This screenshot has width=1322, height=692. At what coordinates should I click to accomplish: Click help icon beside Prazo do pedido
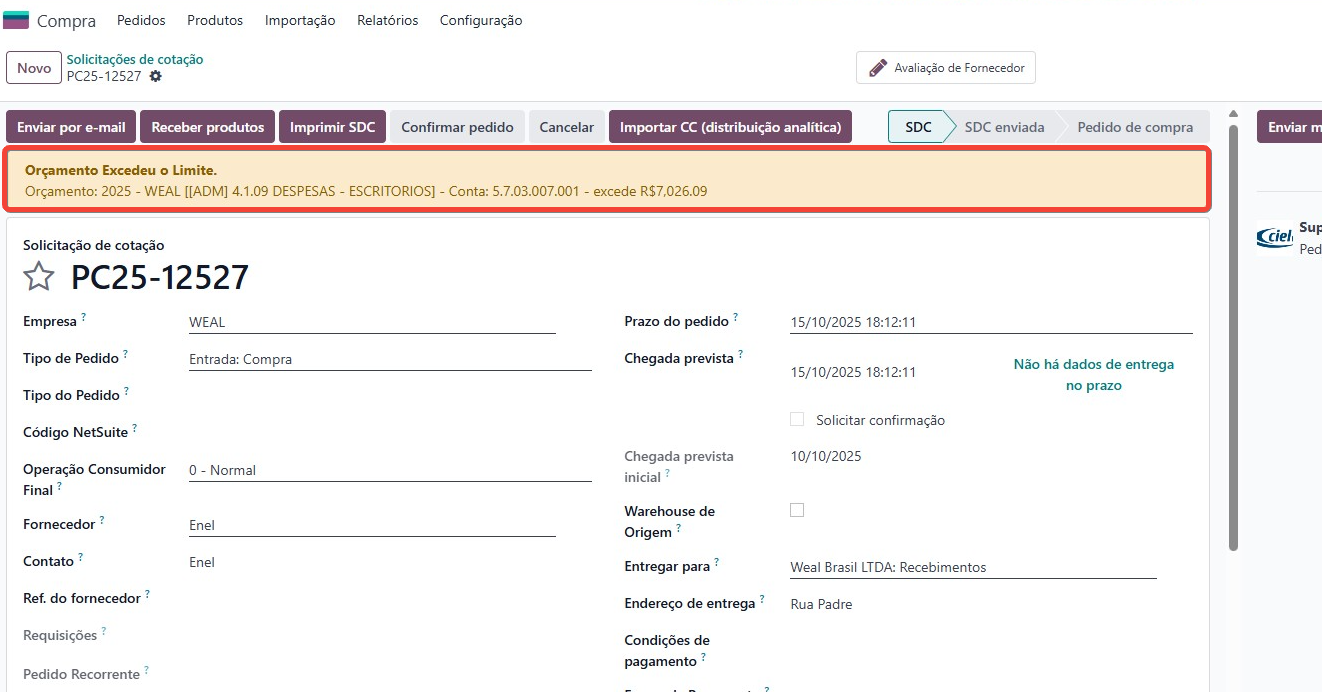pos(736,317)
